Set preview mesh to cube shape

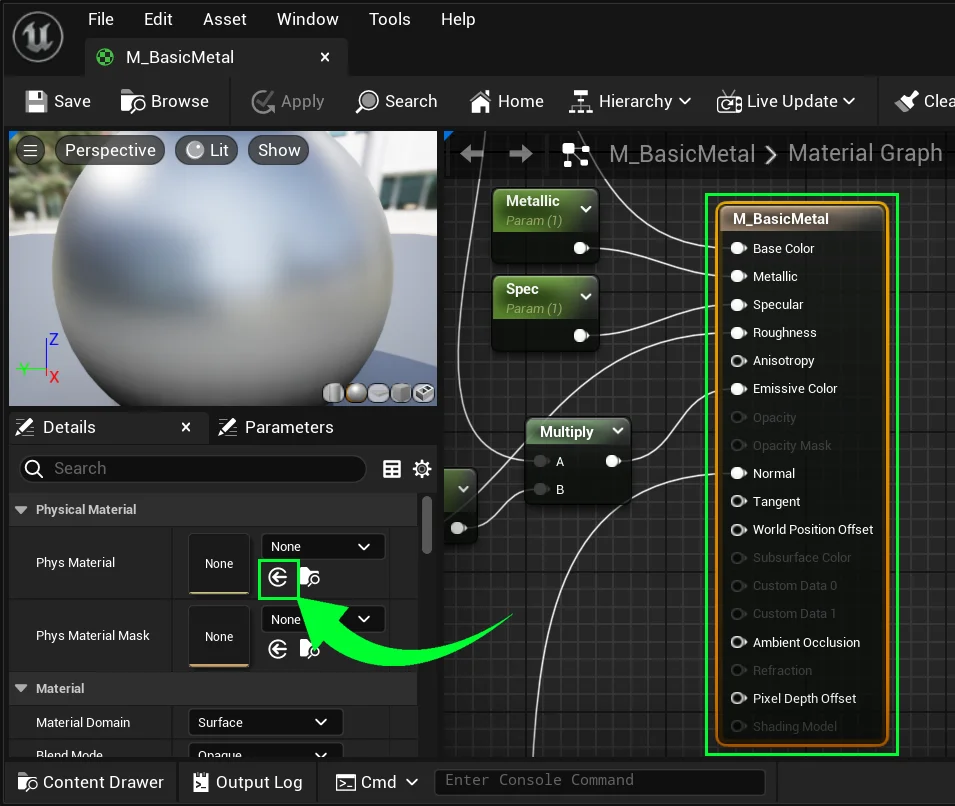(x=401, y=393)
